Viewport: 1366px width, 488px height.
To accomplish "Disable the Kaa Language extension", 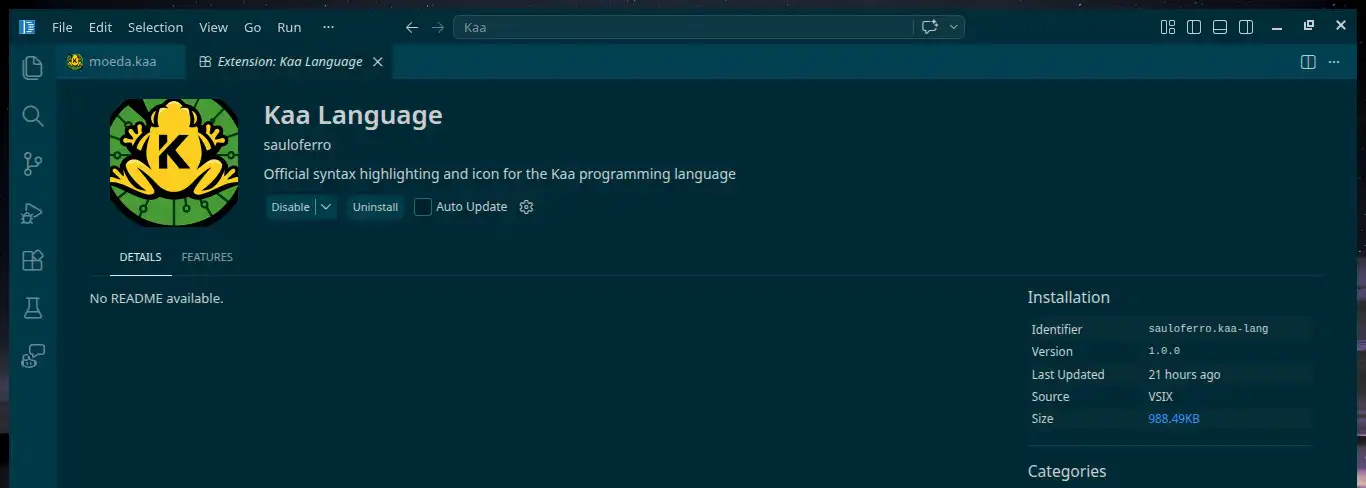I will [290, 207].
